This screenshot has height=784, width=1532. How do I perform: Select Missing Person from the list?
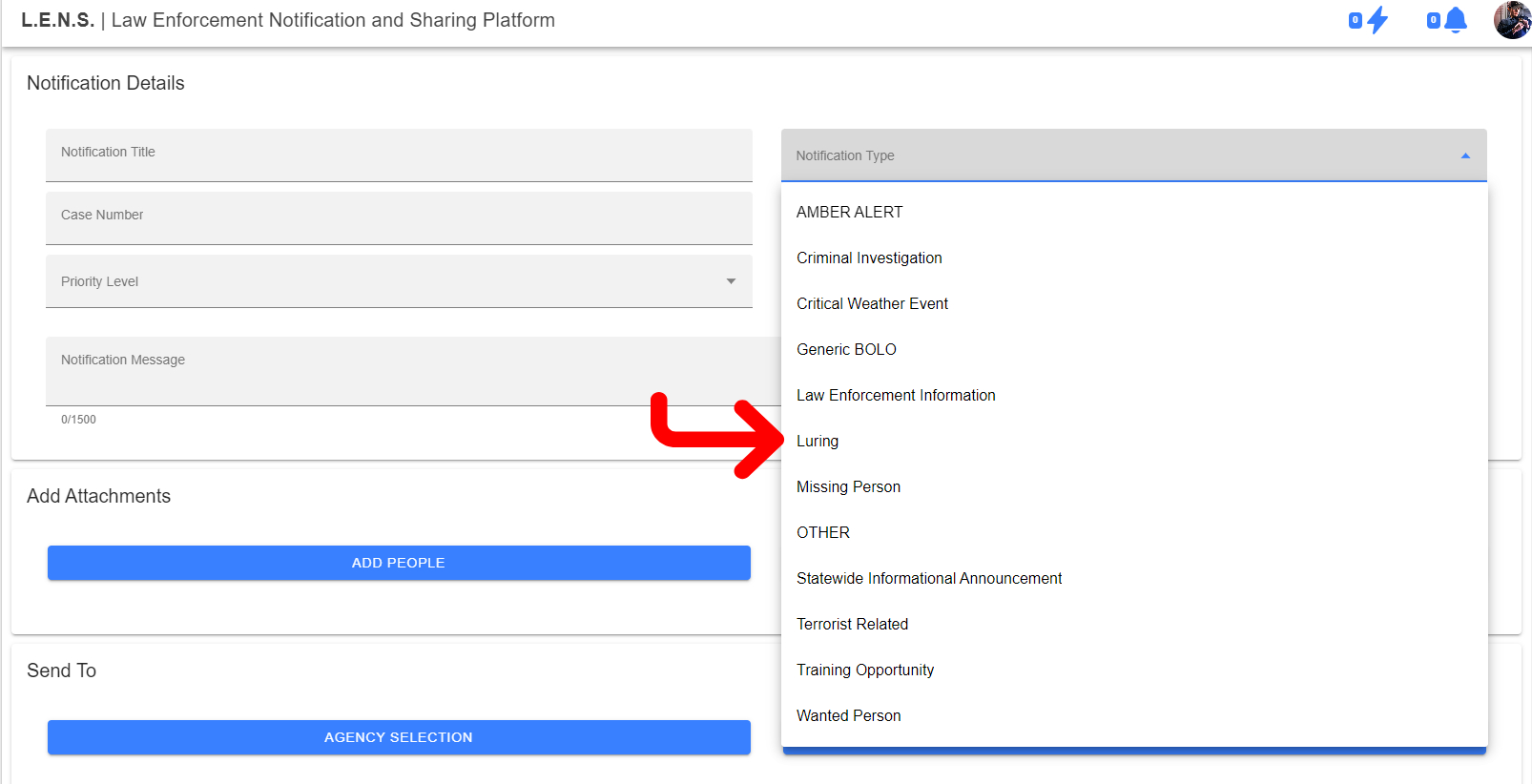click(x=848, y=486)
